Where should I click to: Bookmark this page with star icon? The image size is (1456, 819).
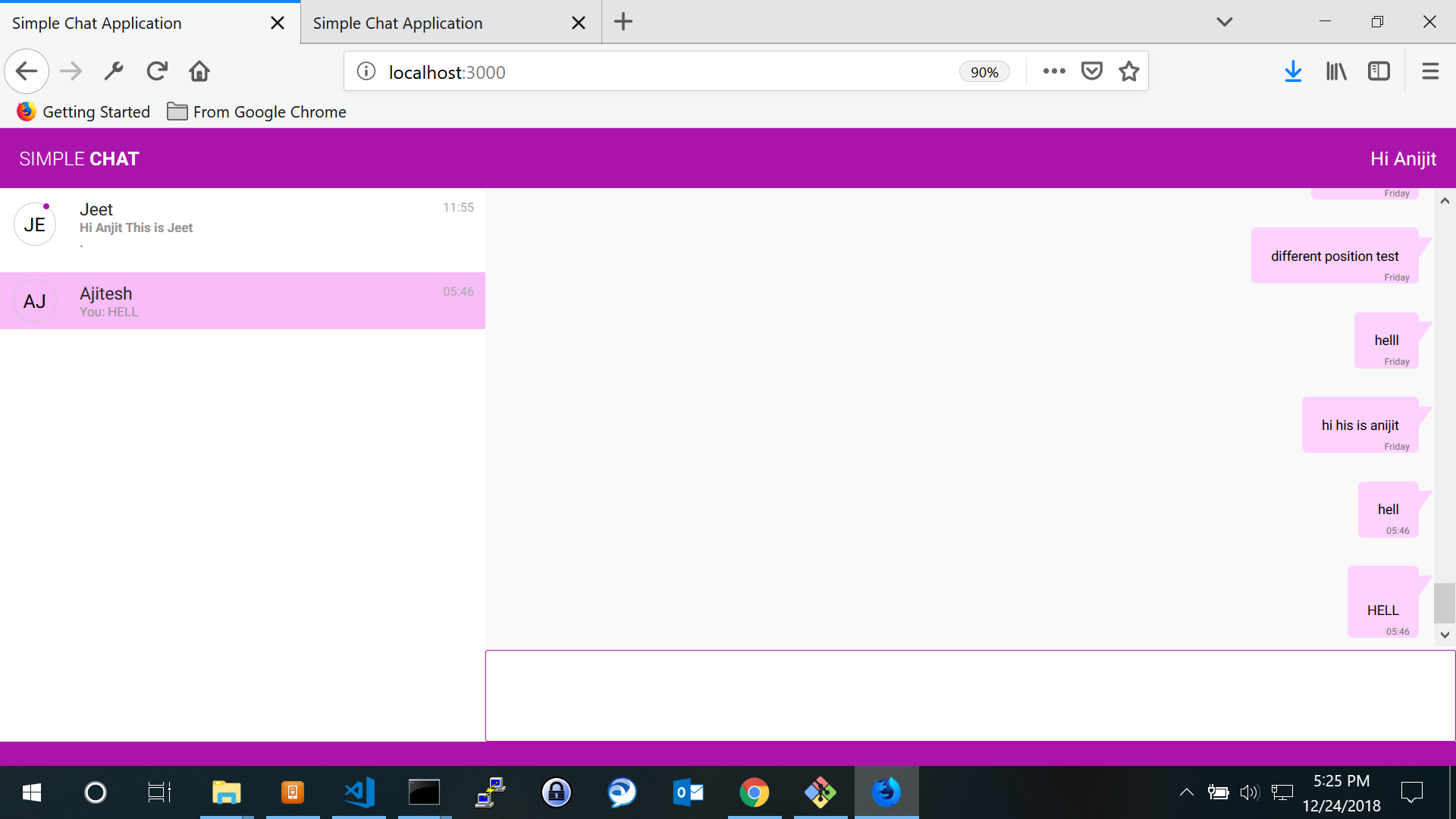click(x=1128, y=71)
